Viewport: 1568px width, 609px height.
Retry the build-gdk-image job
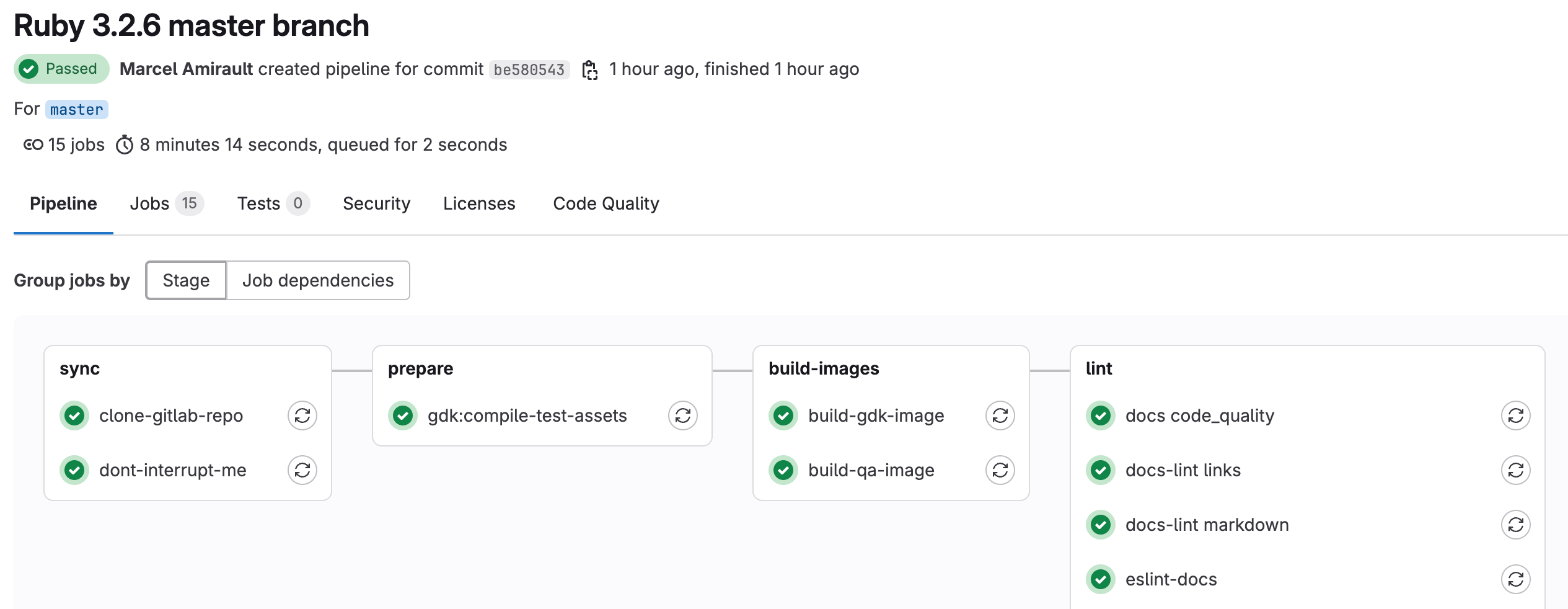click(1000, 416)
